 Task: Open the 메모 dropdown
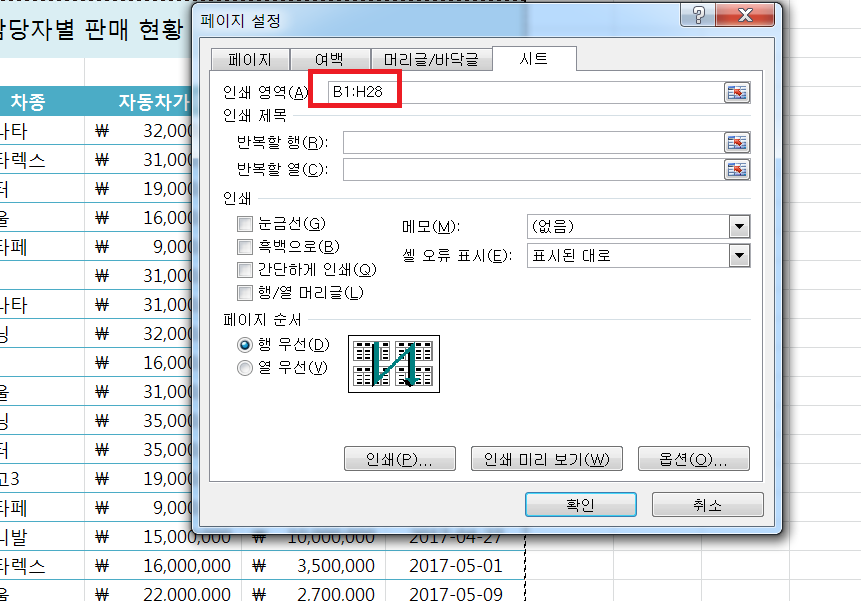coord(739,227)
